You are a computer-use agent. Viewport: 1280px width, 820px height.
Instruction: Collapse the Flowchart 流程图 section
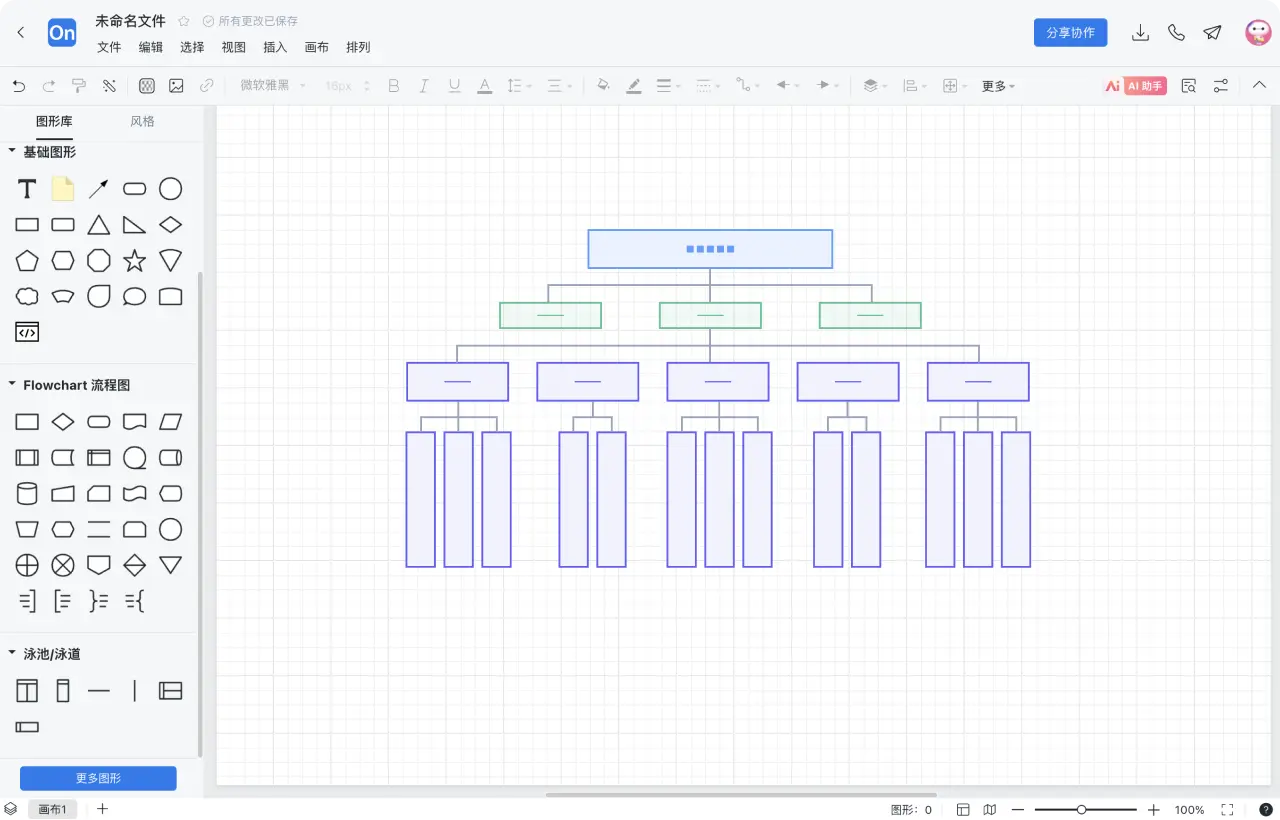12,385
